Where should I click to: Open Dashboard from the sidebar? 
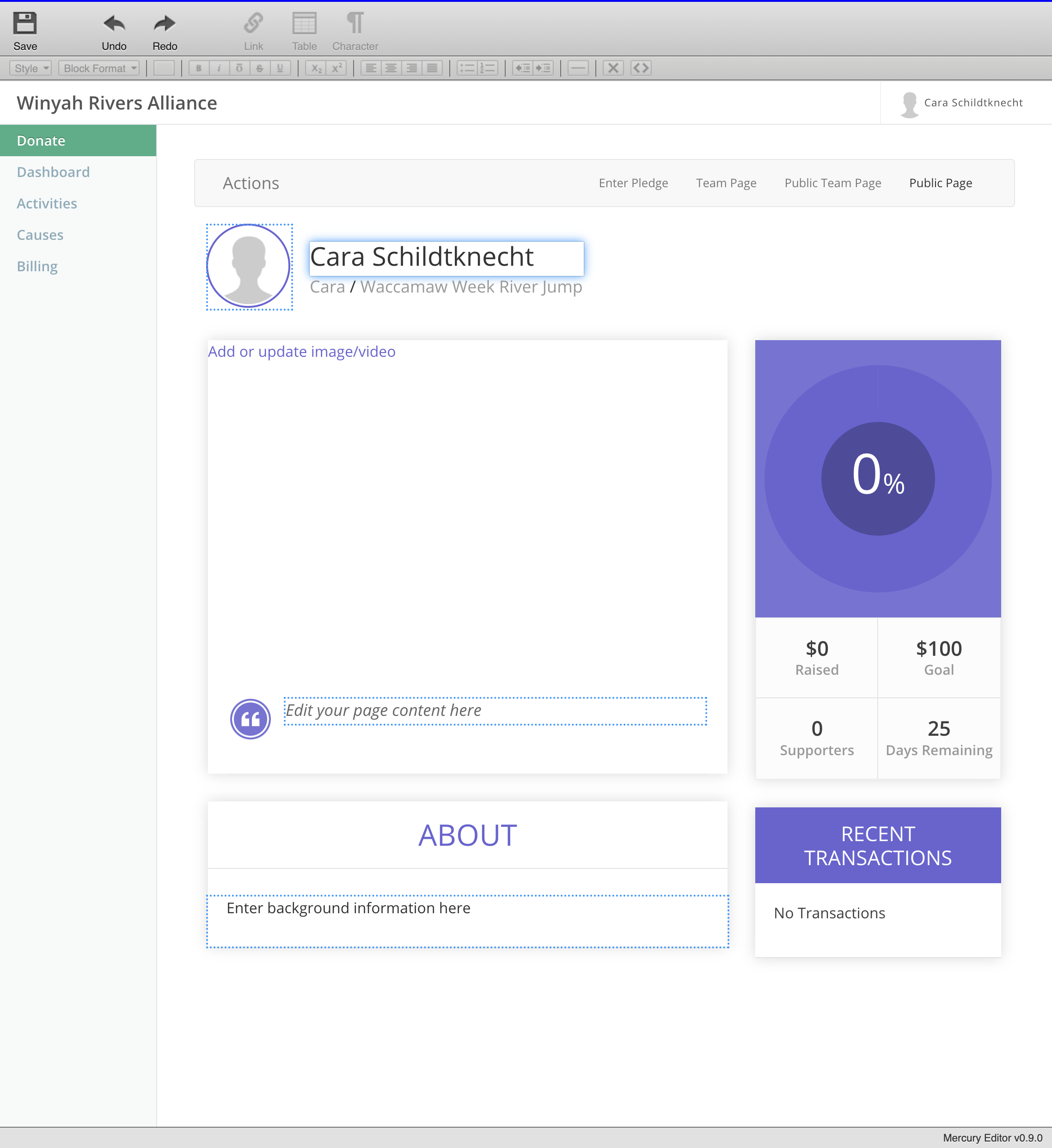click(54, 172)
